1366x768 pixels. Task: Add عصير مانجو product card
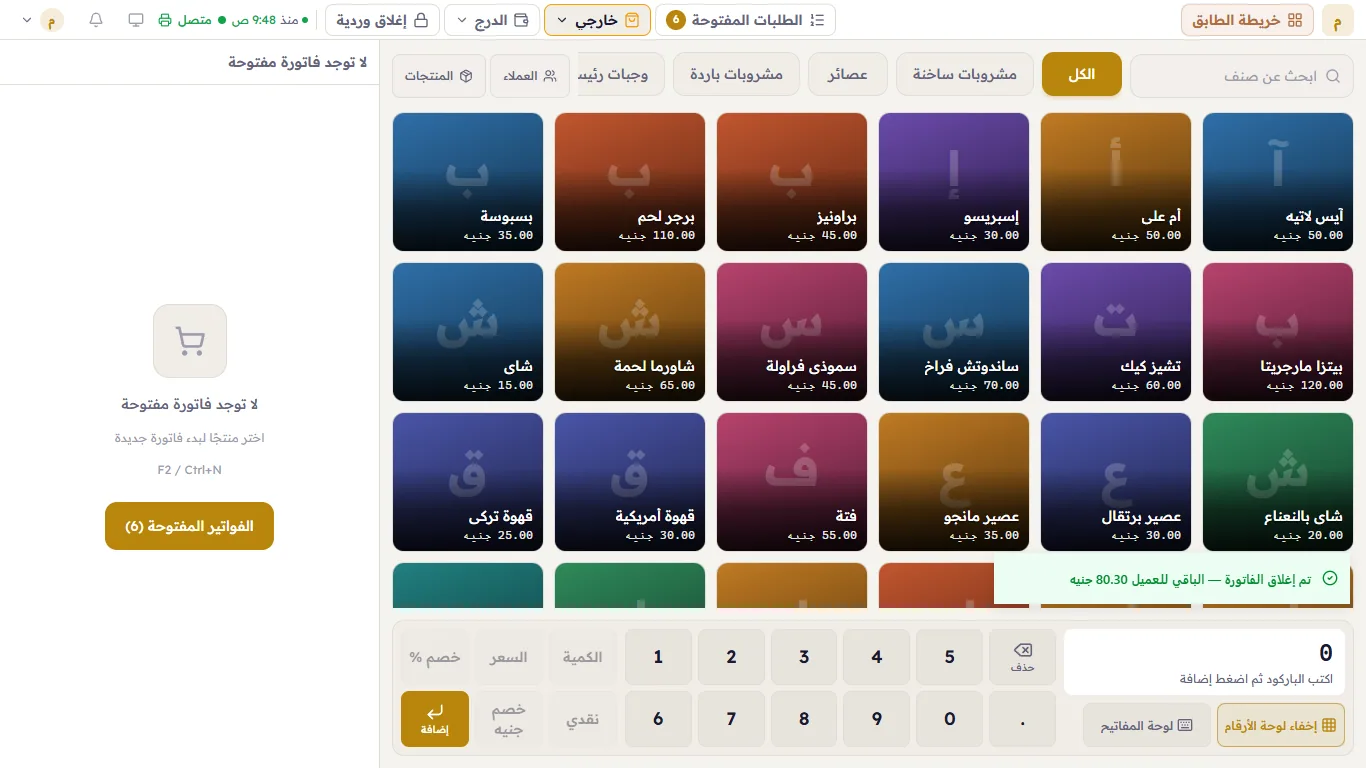click(954, 482)
